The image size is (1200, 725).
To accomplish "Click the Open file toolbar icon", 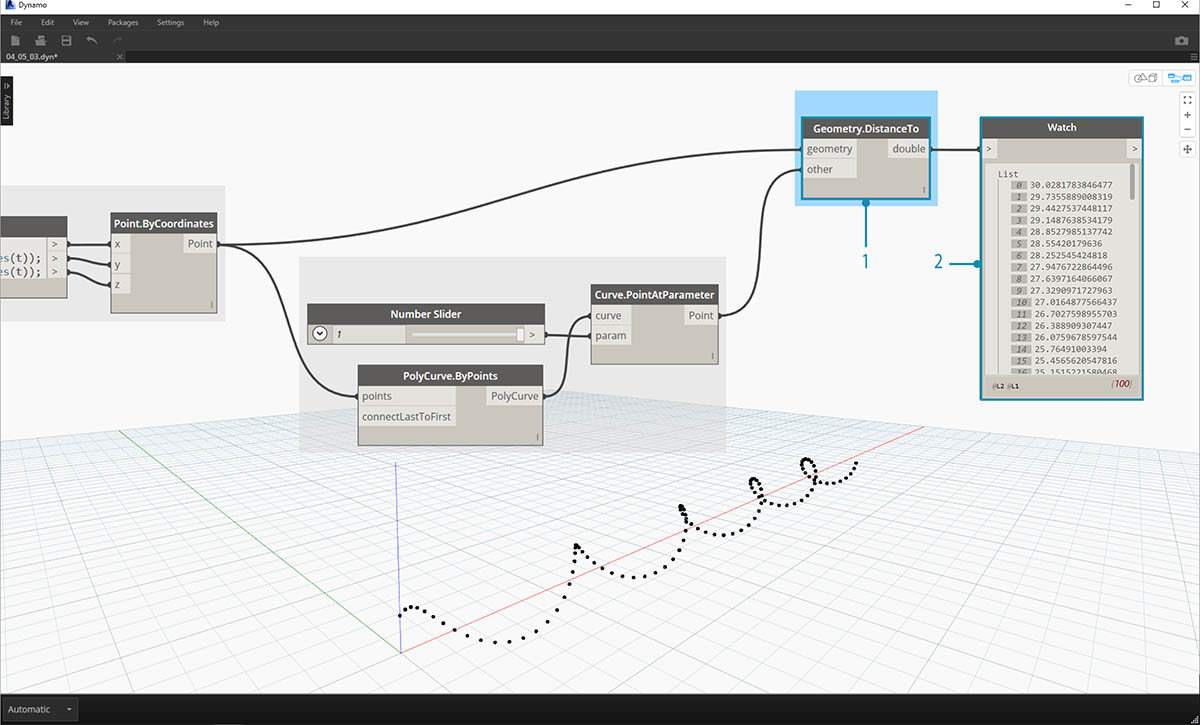I will pyautogui.click(x=41, y=40).
